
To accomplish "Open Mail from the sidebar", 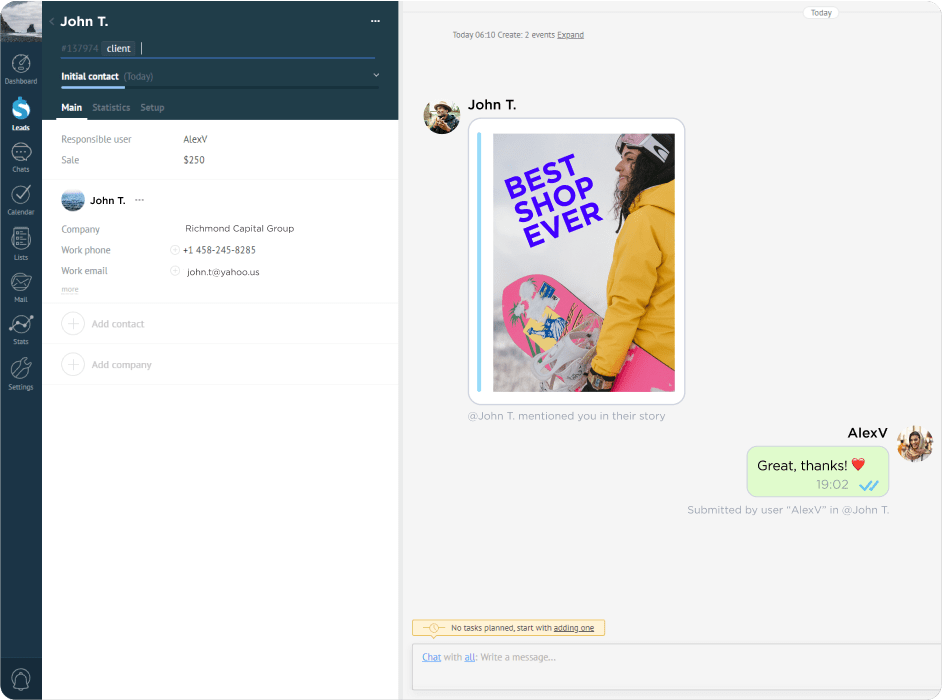I will (x=20, y=285).
